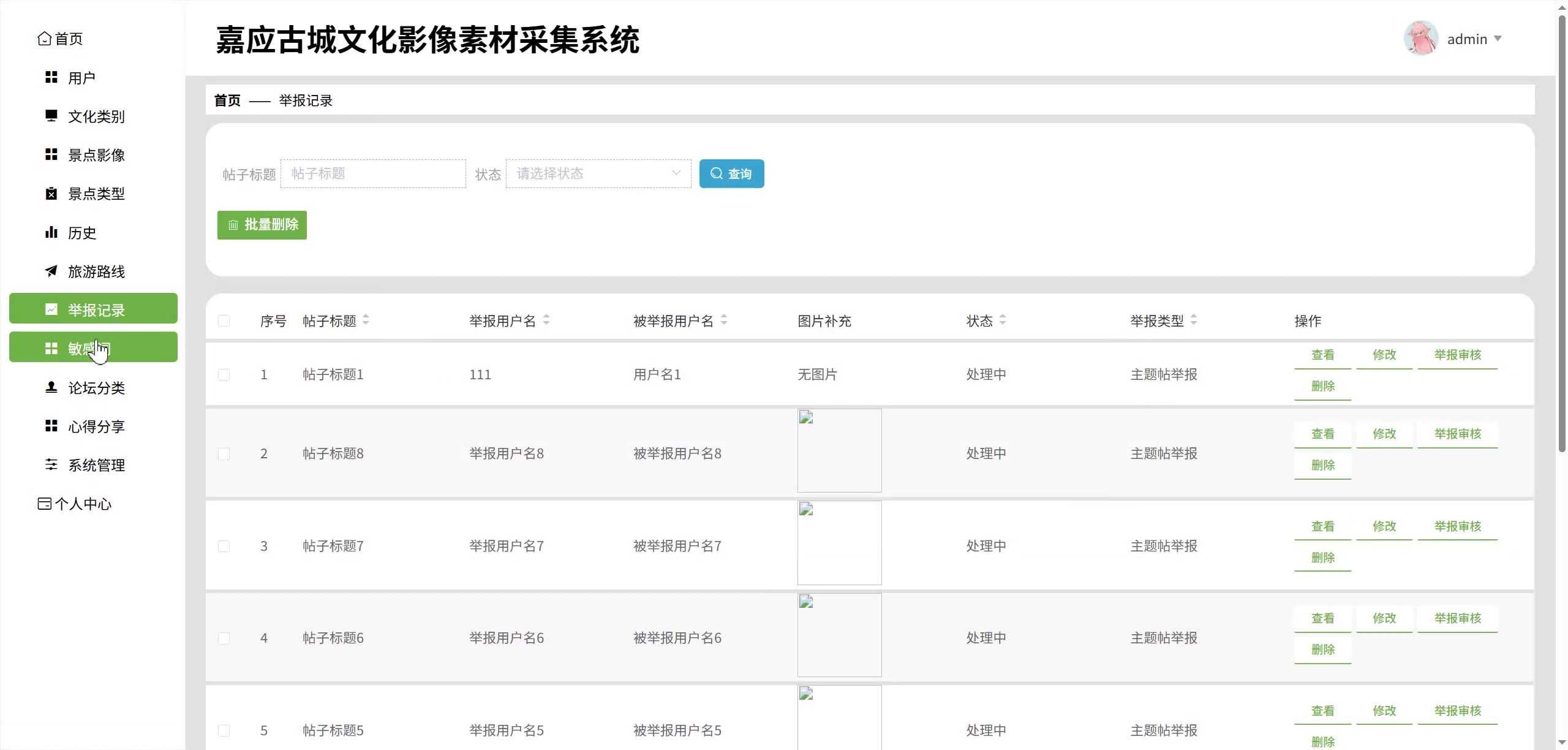Image resolution: width=1568 pixels, height=750 pixels.
Task: Open 心得分享 in the sidebar menu
Action: point(96,426)
